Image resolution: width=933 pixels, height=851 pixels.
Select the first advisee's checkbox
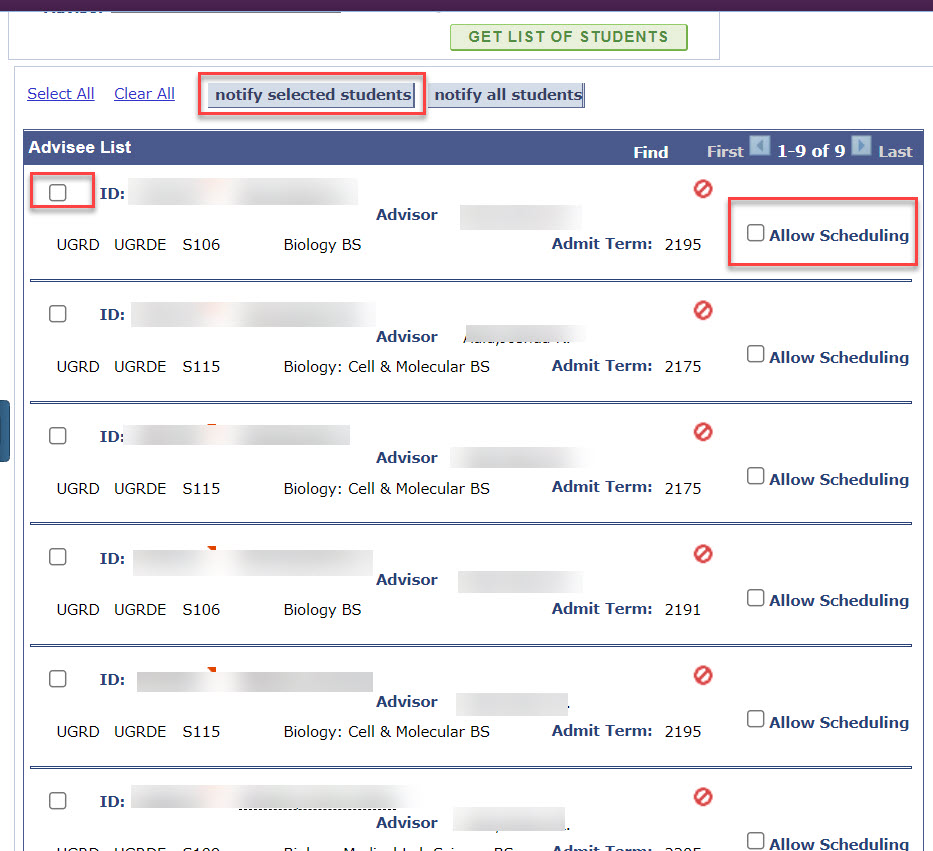pyautogui.click(x=58, y=192)
